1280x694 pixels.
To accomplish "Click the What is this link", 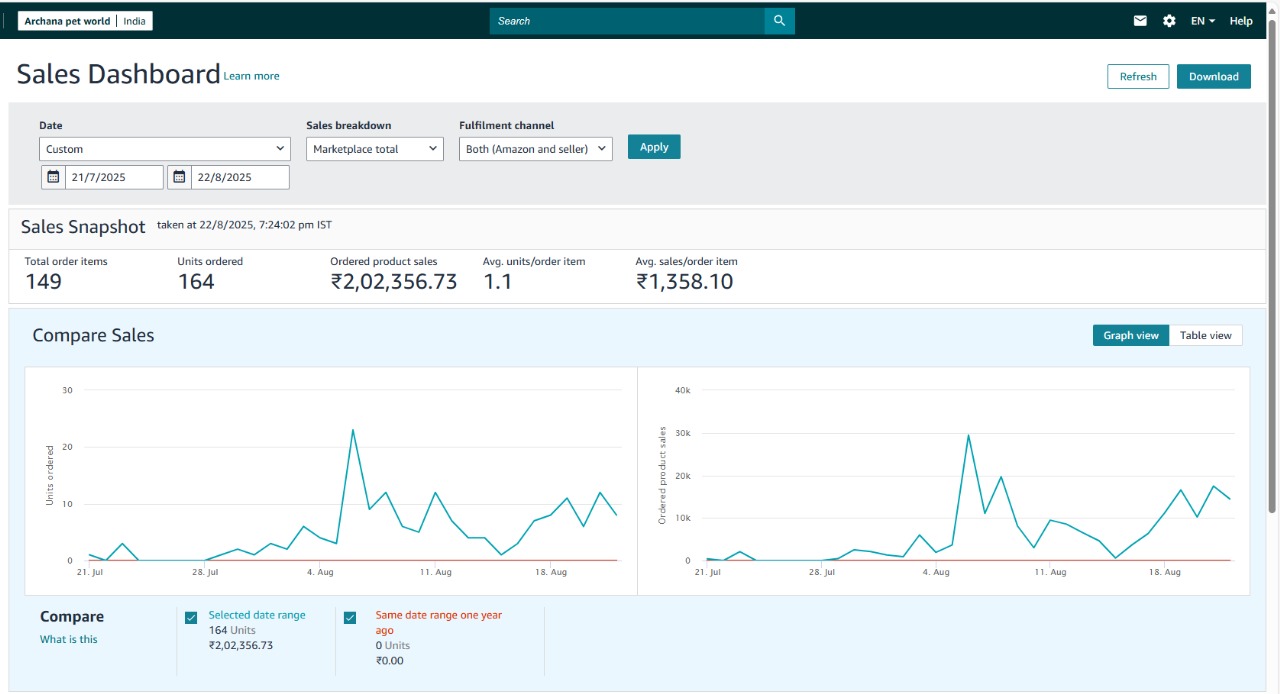I will (69, 639).
